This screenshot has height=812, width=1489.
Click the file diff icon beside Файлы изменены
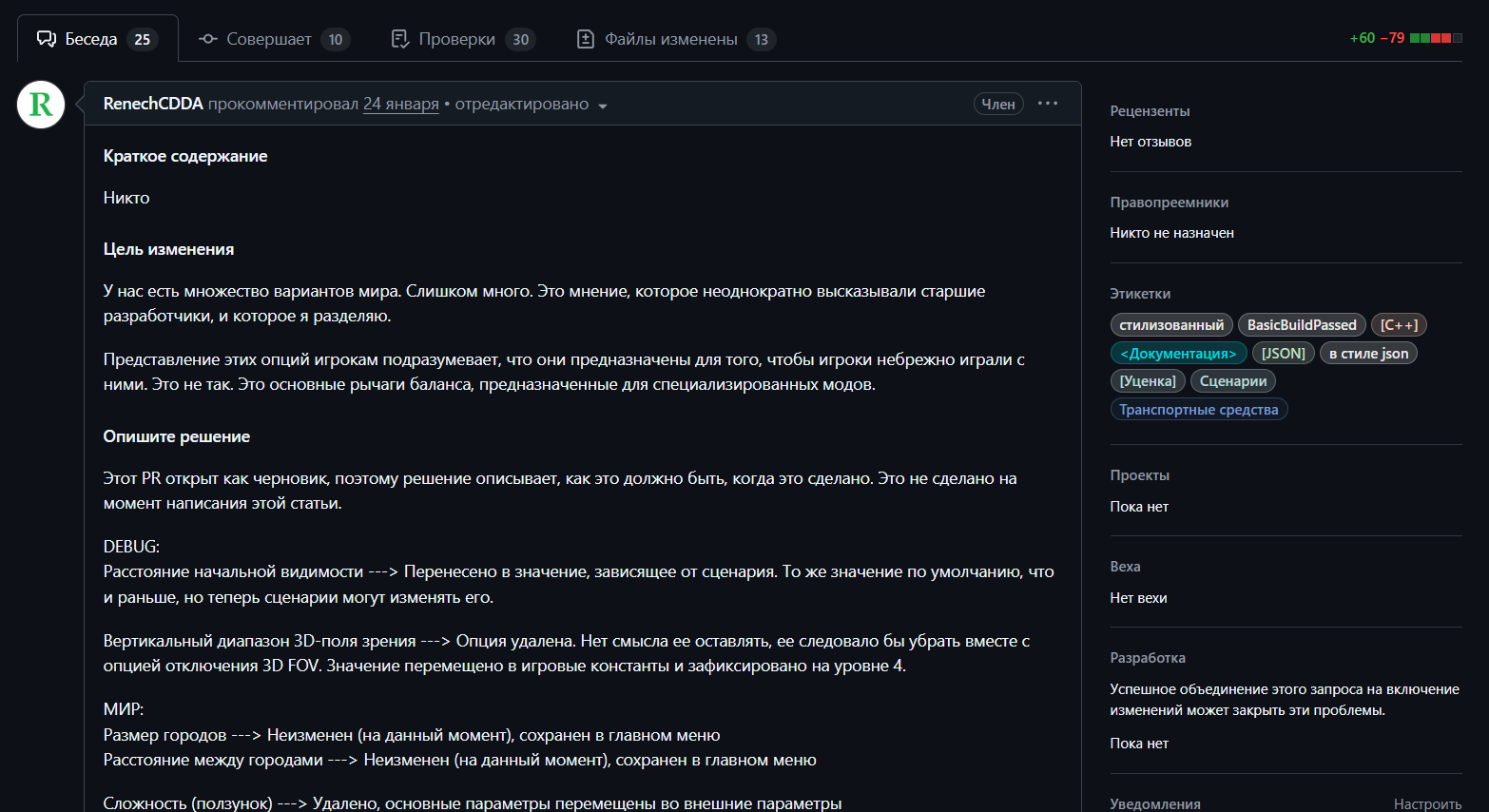586,39
